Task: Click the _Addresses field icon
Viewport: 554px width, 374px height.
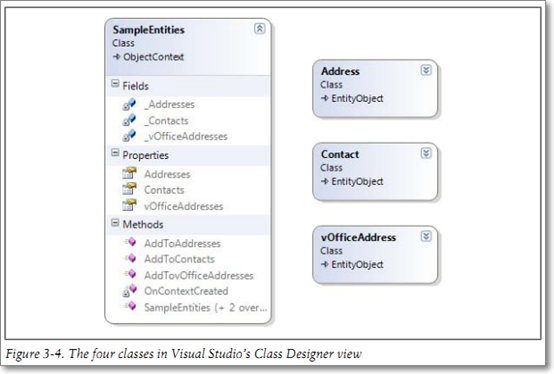Action: click(129, 104)
